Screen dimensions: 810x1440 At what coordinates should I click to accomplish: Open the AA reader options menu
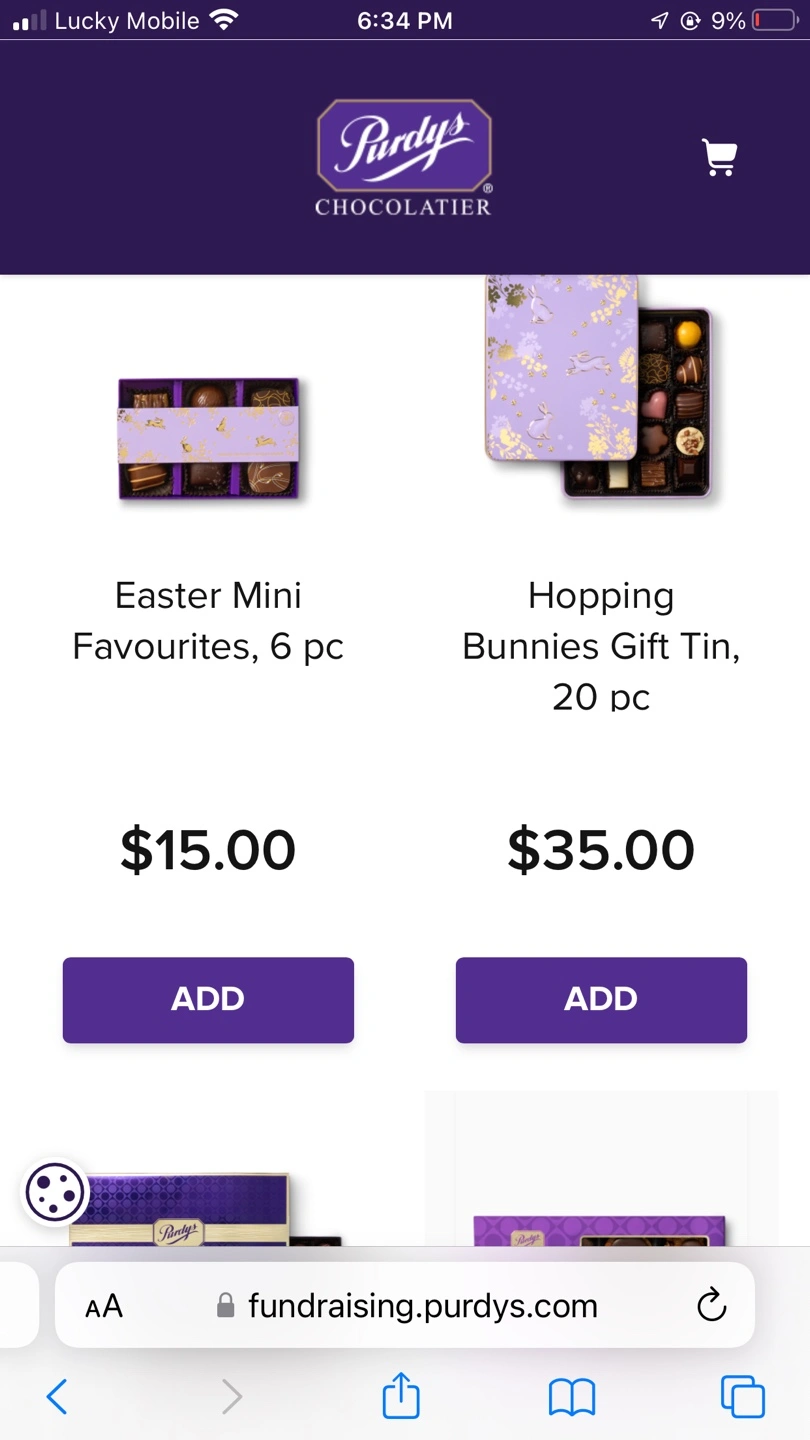pyautogui.click(x=104, y=1306)
